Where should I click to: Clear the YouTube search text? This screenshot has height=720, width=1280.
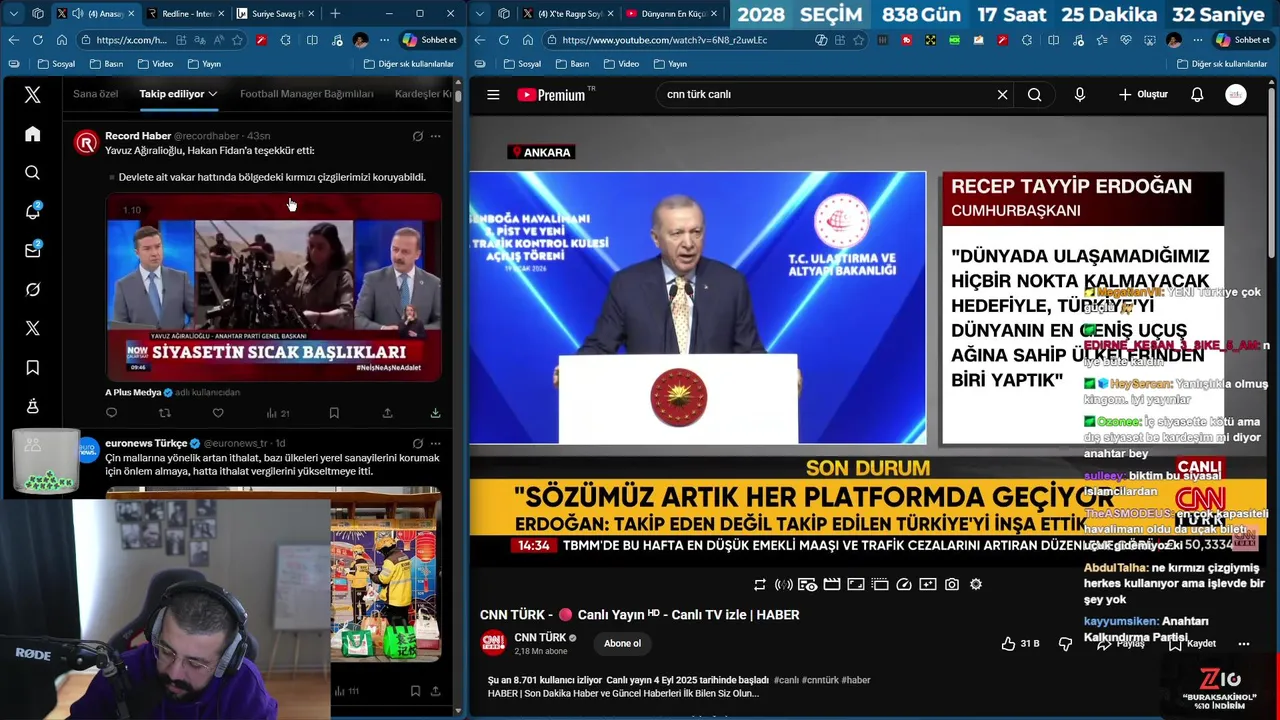click(x=1002, y=95)
